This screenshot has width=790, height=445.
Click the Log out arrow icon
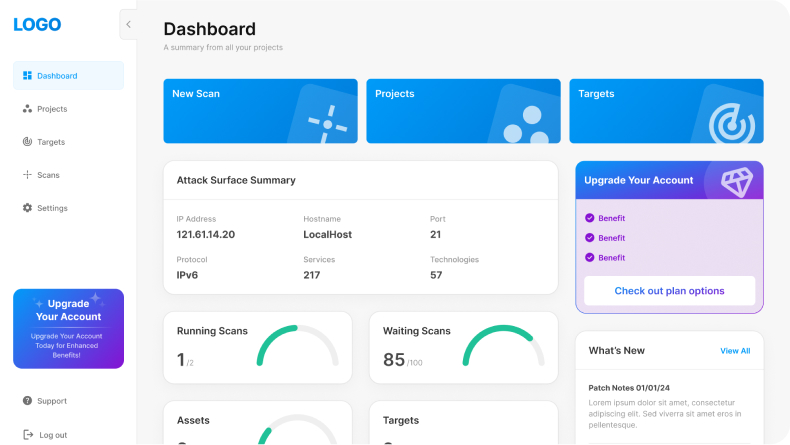[28, 434]
